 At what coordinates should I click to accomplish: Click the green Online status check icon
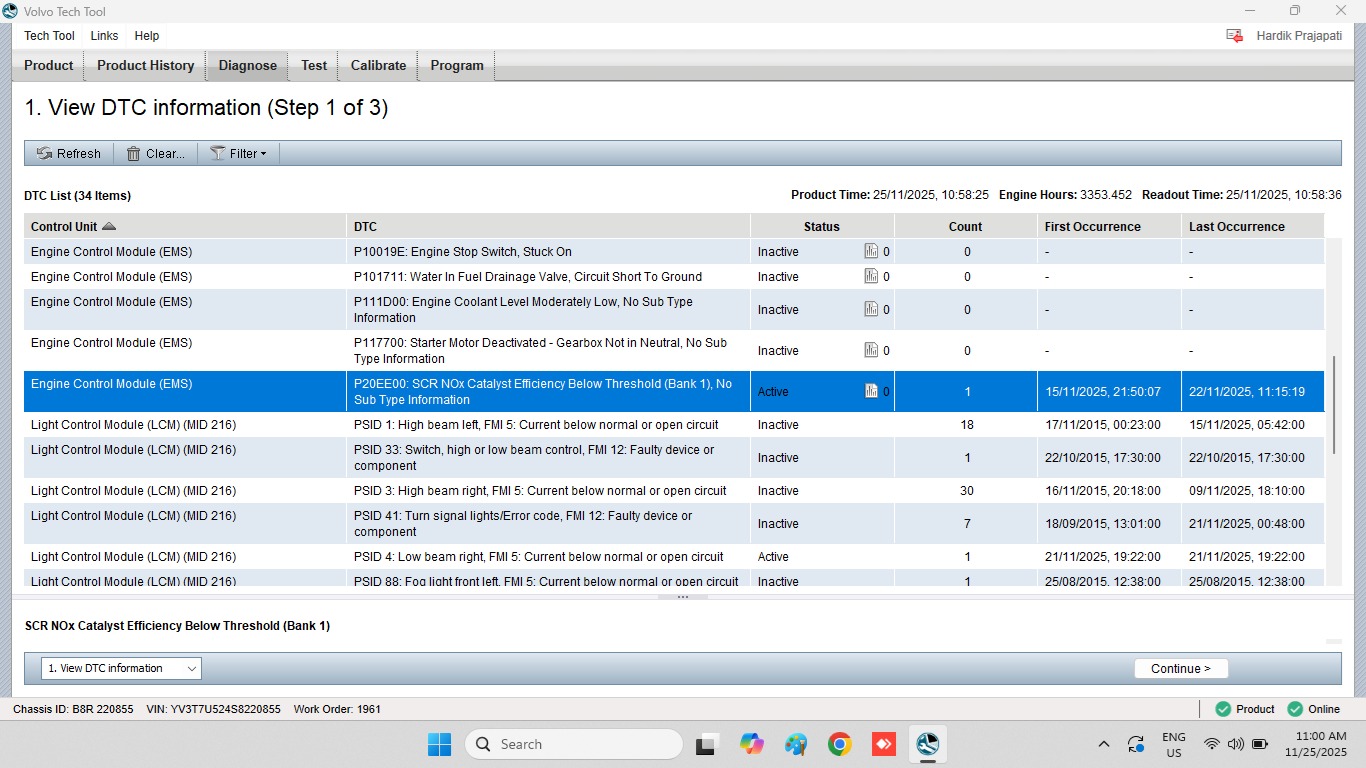(x=1295, y=709)
